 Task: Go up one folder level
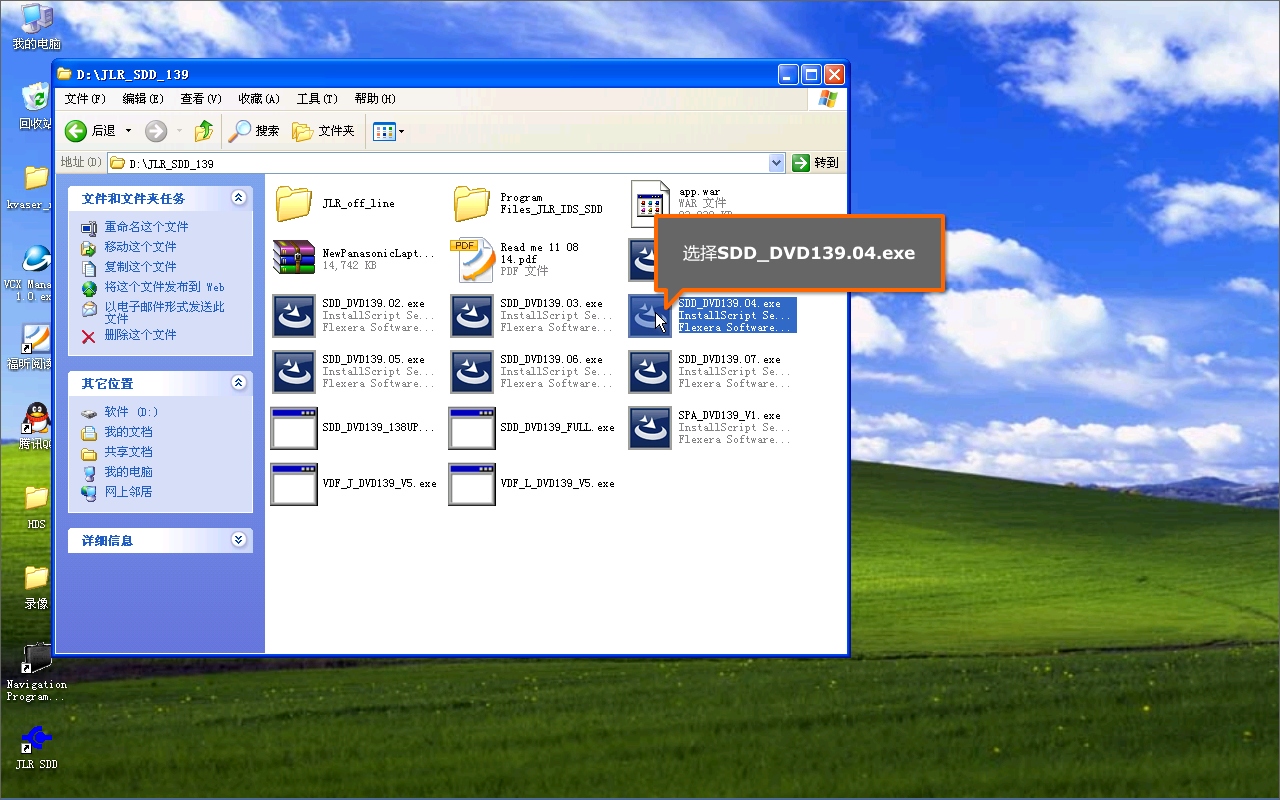click(204, 131)
